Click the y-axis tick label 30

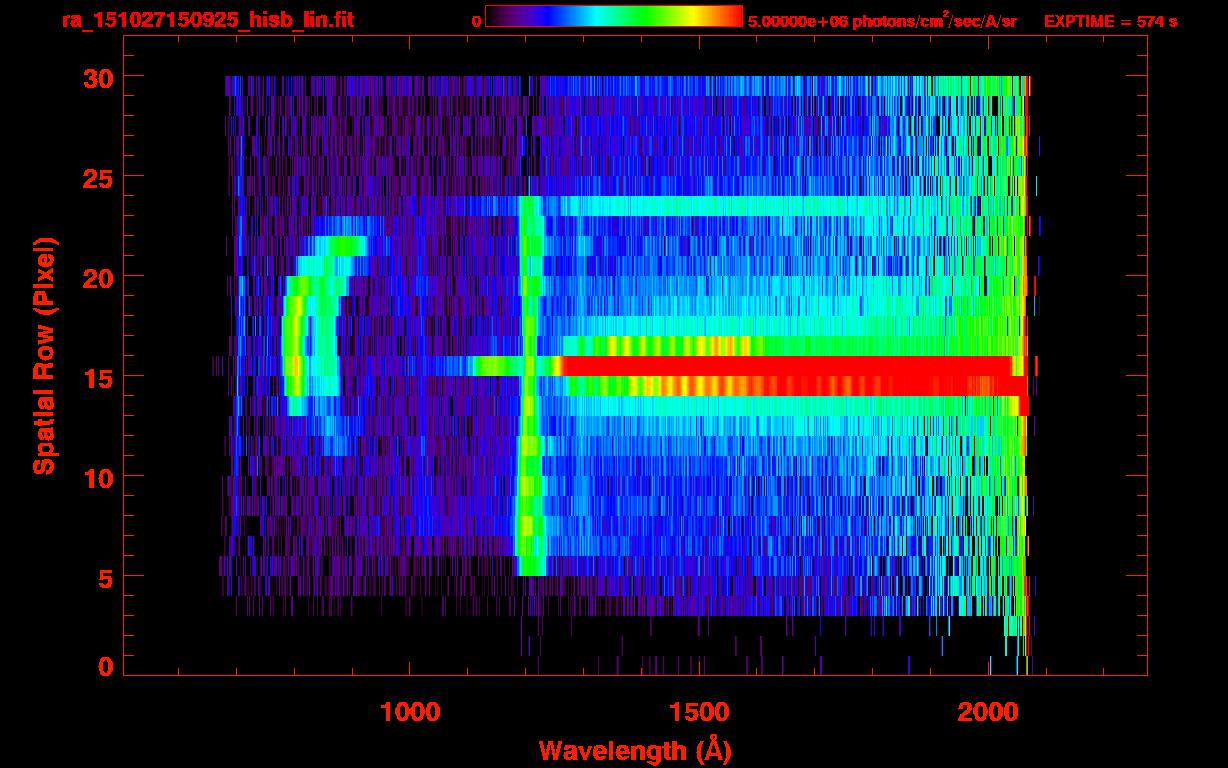(x=96, y=77)
